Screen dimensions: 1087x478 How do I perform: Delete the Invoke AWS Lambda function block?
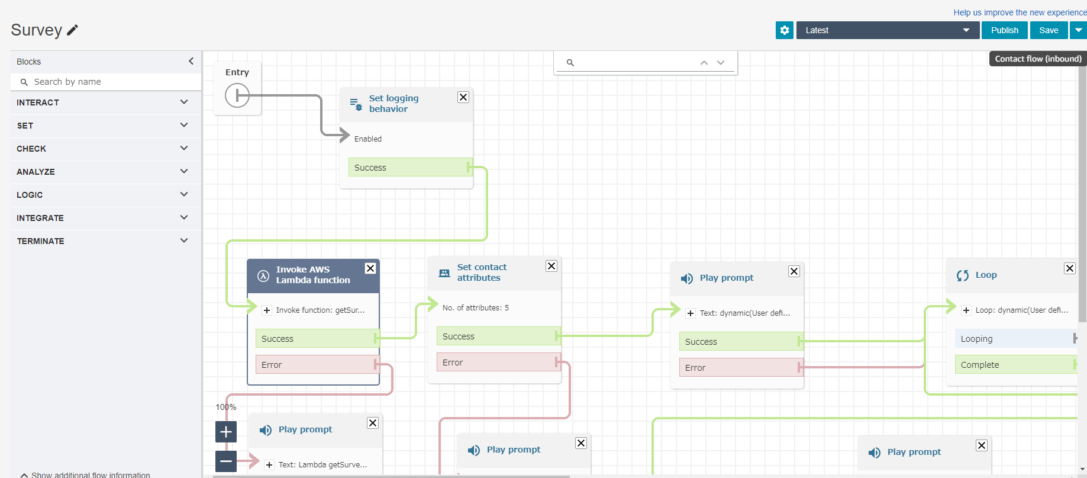pyautogui.click(x=370, y=268)
